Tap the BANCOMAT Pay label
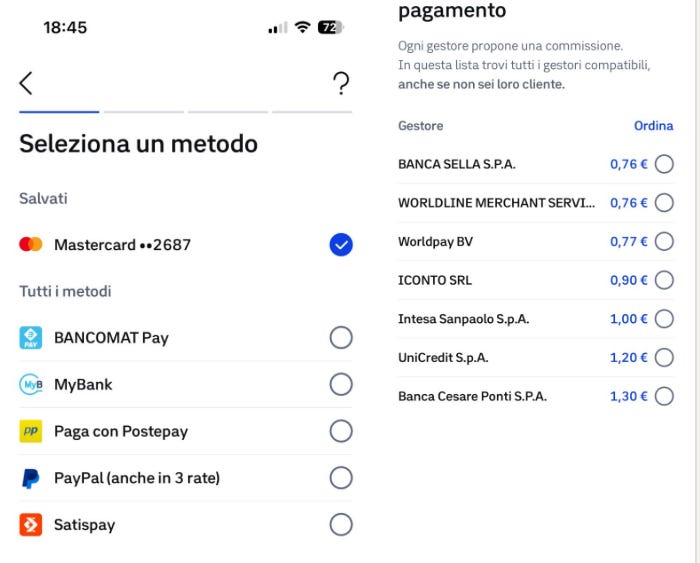Screen dimensions: 700x563 pos(111,338)
